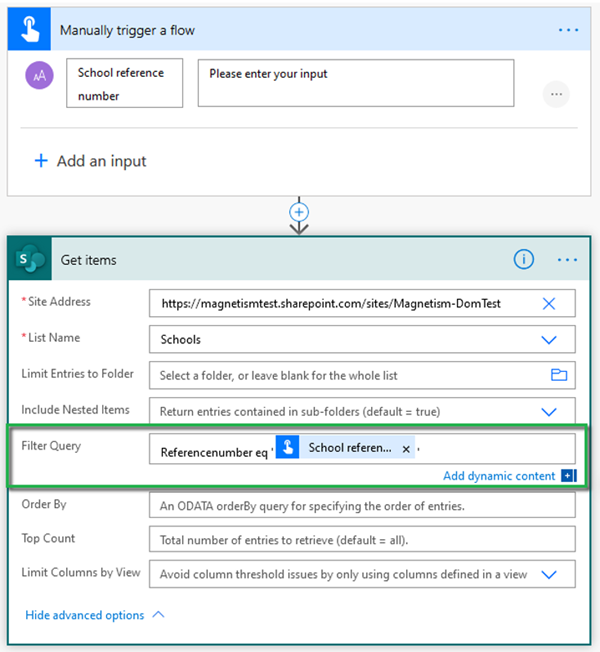This screenshot has width=600, height=652.
Task: Click the dynamic content plus icon
Action: pos(568,476)
